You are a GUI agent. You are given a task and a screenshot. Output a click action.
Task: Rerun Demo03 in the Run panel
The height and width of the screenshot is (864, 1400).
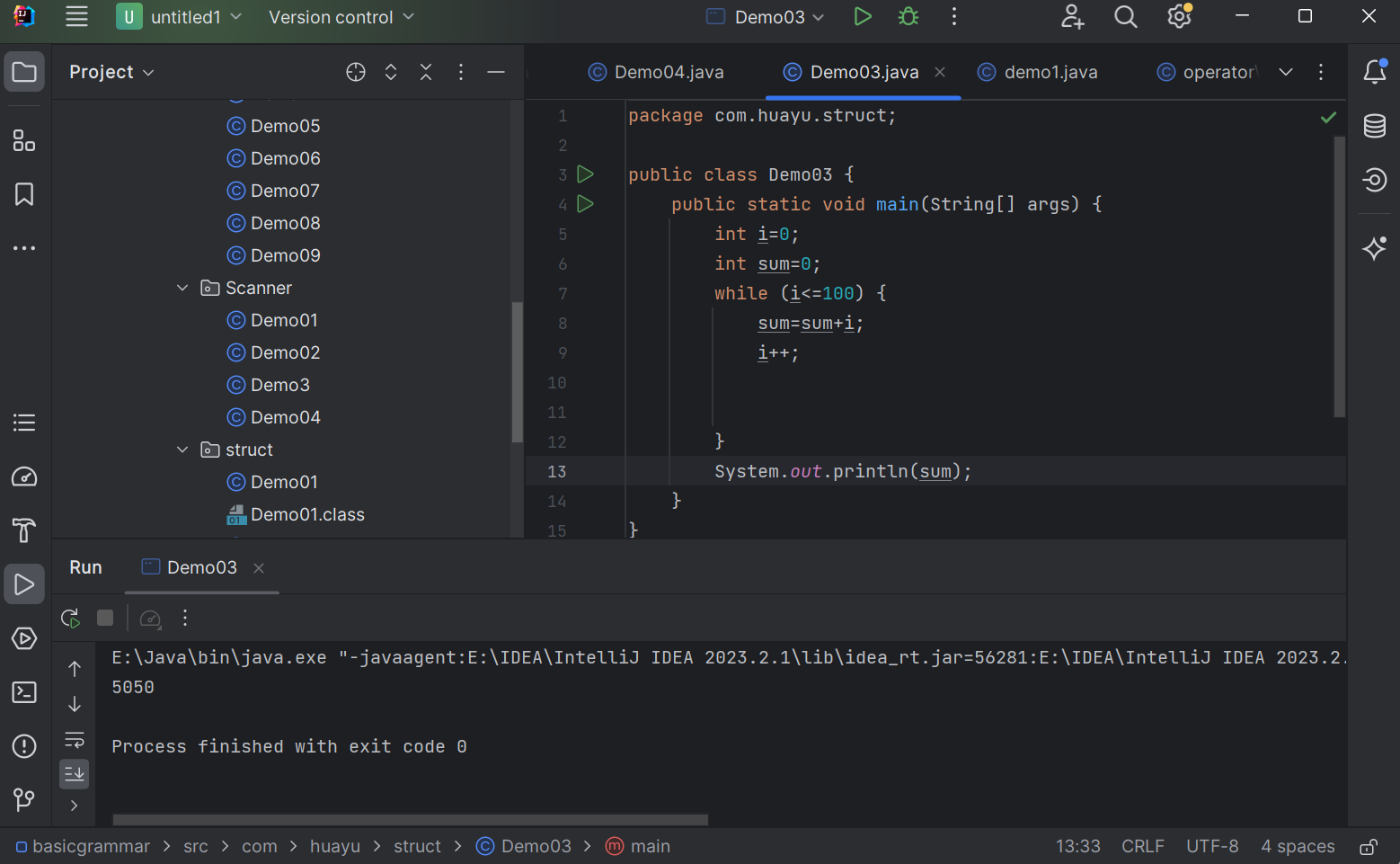(70, 619)
